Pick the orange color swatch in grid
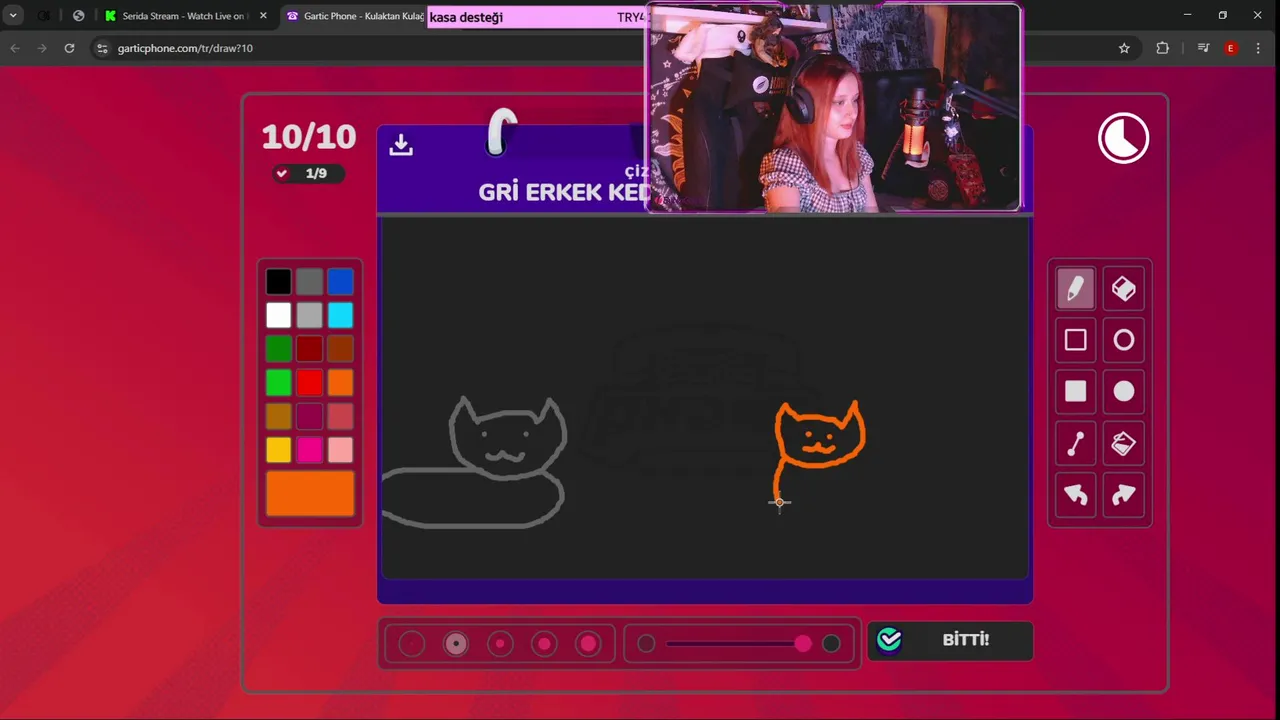 click(341, 383)
